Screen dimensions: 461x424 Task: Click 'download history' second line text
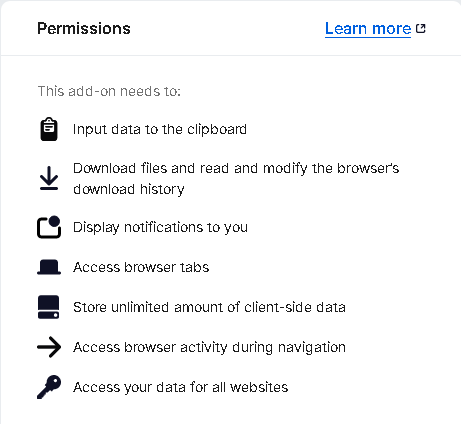[x=129, y=189]
